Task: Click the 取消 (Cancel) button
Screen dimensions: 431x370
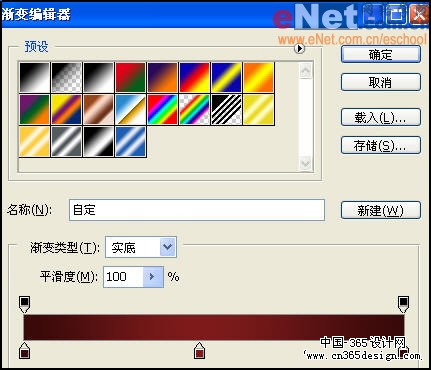Action: click(381, 82)
